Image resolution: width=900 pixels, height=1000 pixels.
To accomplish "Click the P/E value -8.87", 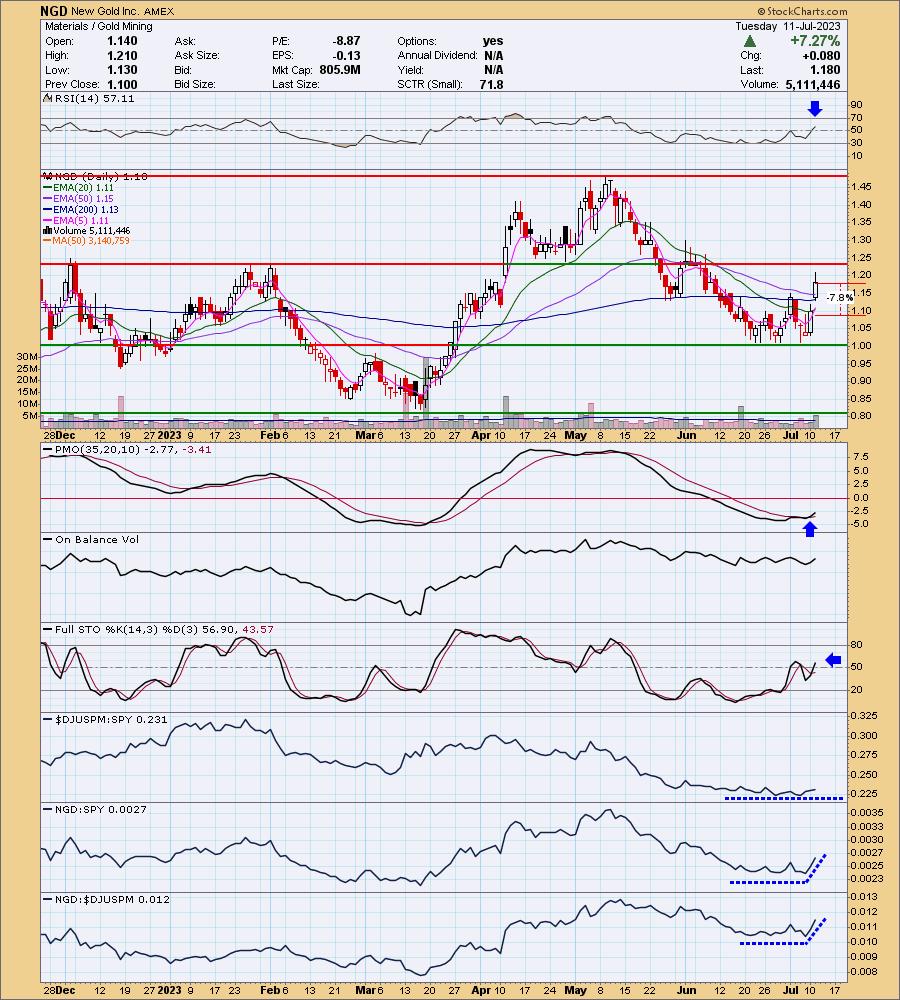I will pyautogui.click(x=346, y=41).
